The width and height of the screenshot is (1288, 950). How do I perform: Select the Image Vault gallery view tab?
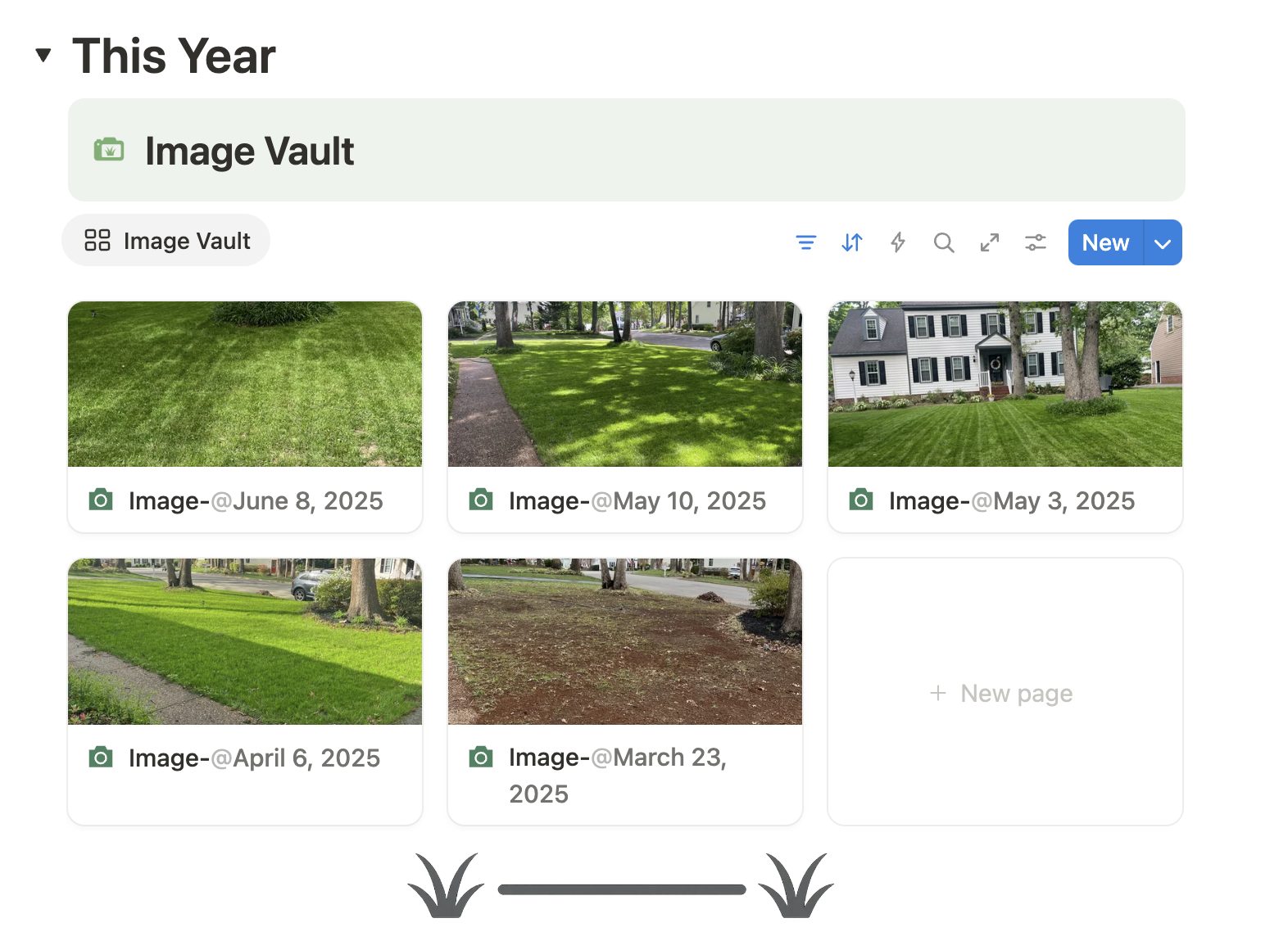tap(166, 241)
